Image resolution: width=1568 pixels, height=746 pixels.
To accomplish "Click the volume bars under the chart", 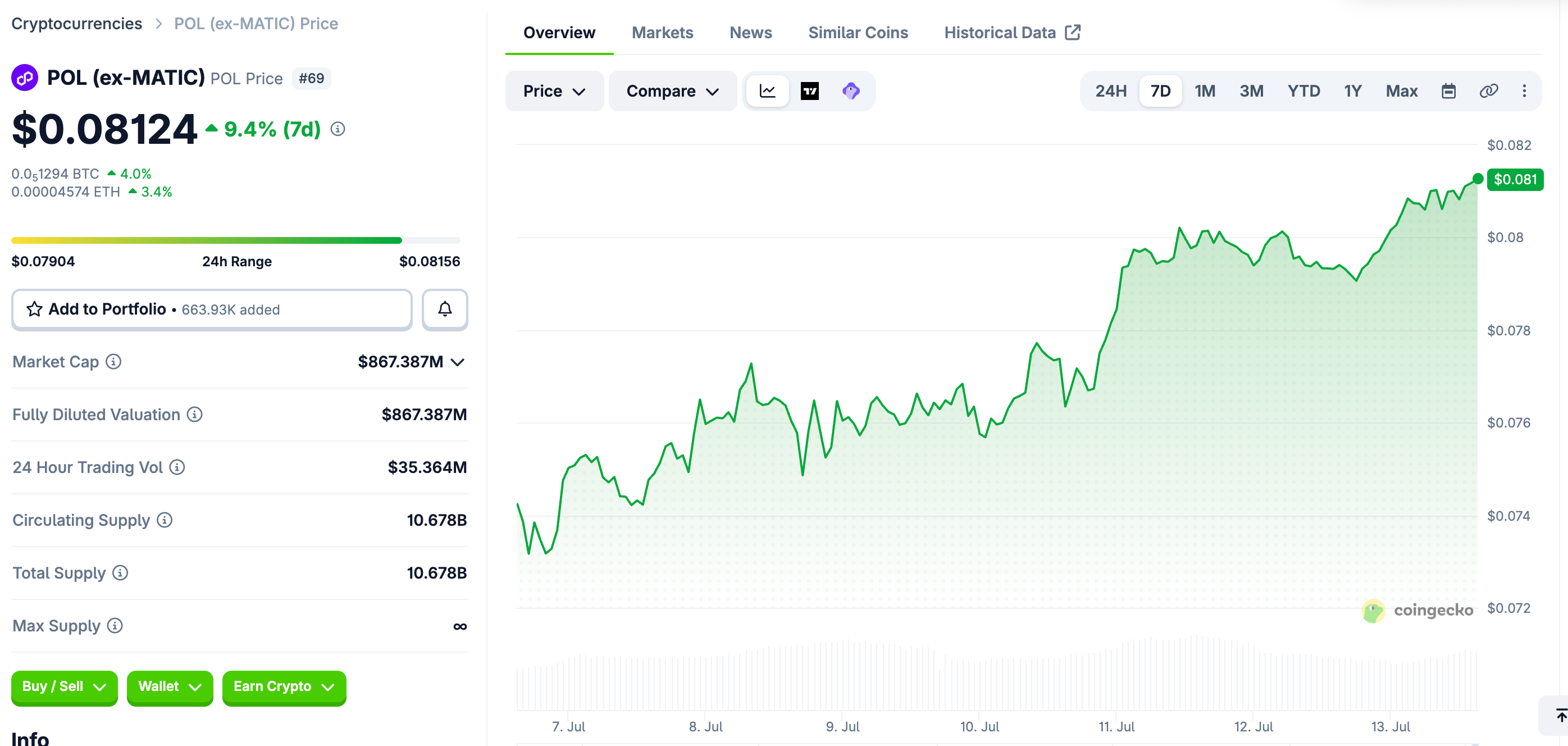I will (x=996, y=673).
